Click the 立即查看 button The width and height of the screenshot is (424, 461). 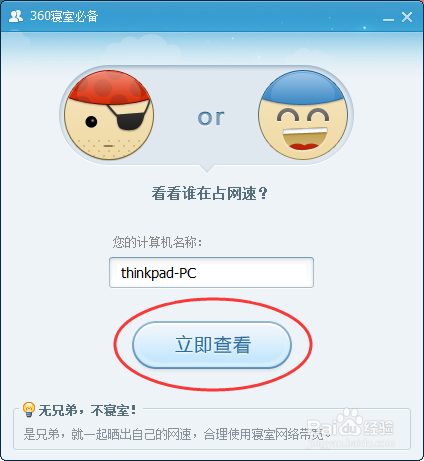coord(212,345)
